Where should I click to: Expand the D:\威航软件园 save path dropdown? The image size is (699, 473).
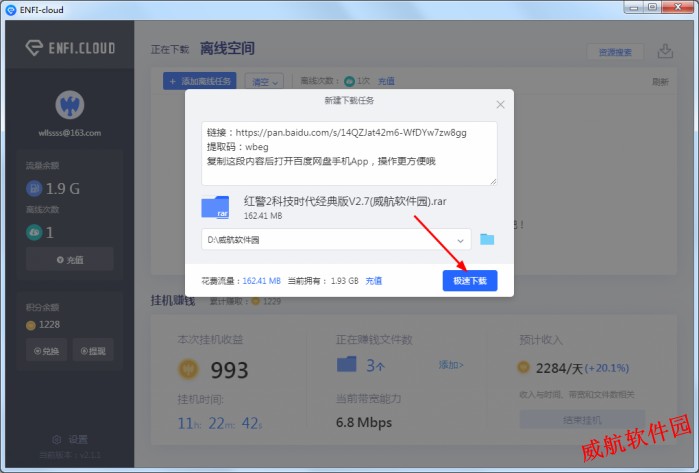pos(460,240)
